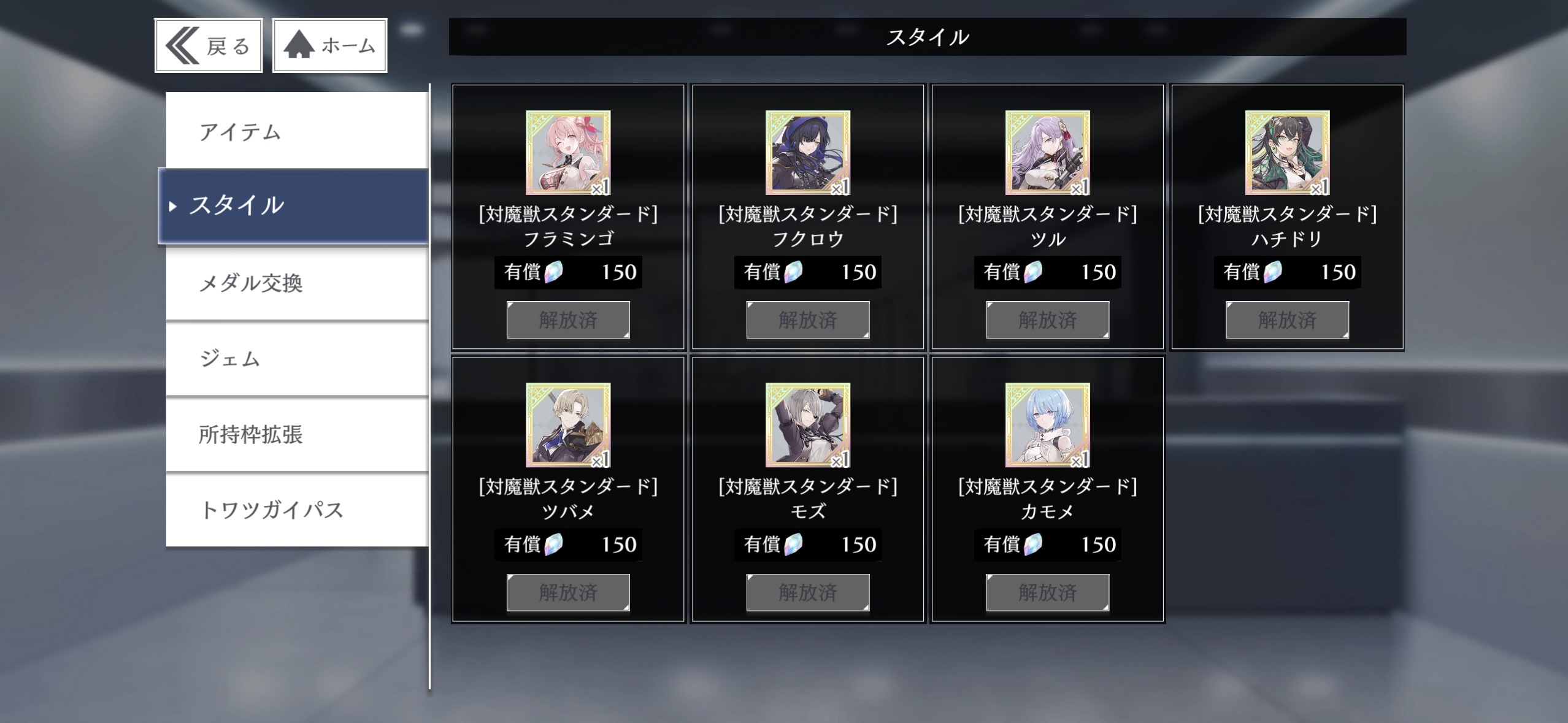
Task: Switch to the メダル交換 tab
Action: [297, 283]
